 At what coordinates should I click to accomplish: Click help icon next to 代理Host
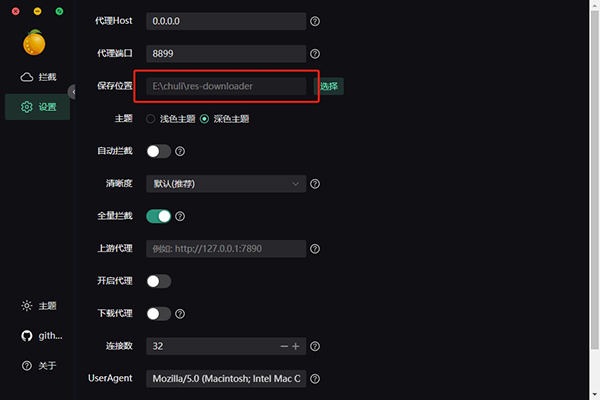[315, 20]
